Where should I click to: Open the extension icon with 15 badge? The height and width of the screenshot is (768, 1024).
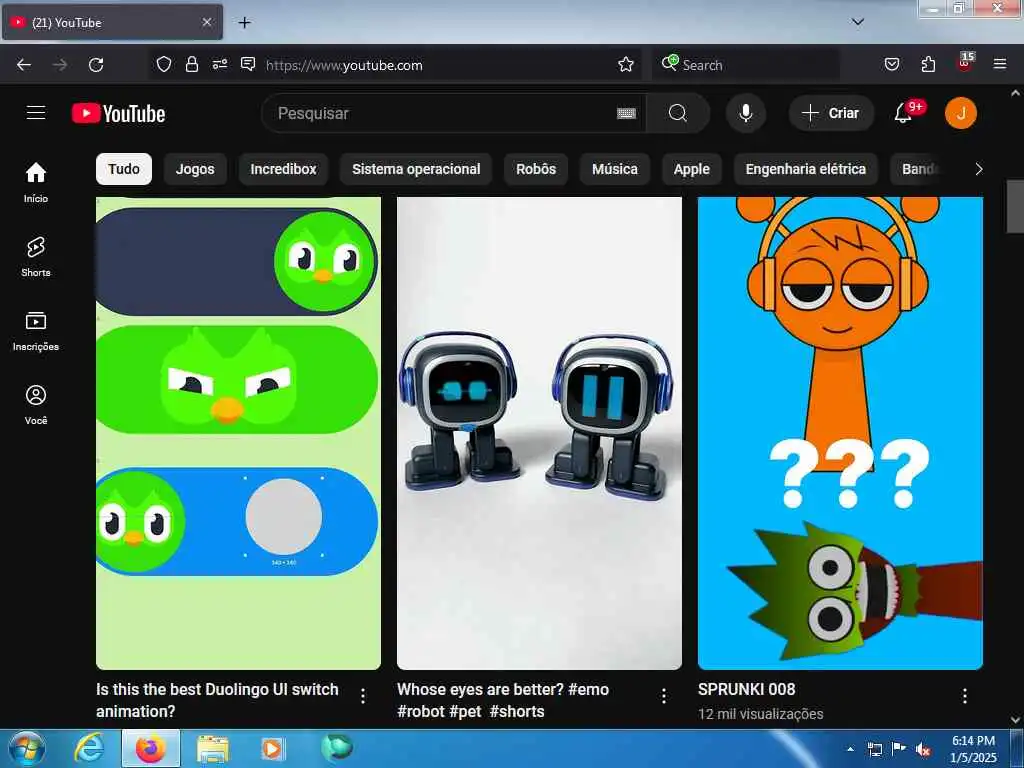[965, 63]
